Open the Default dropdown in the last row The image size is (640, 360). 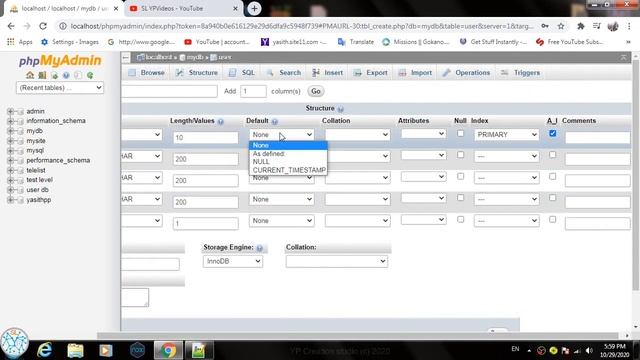point(282,221)
